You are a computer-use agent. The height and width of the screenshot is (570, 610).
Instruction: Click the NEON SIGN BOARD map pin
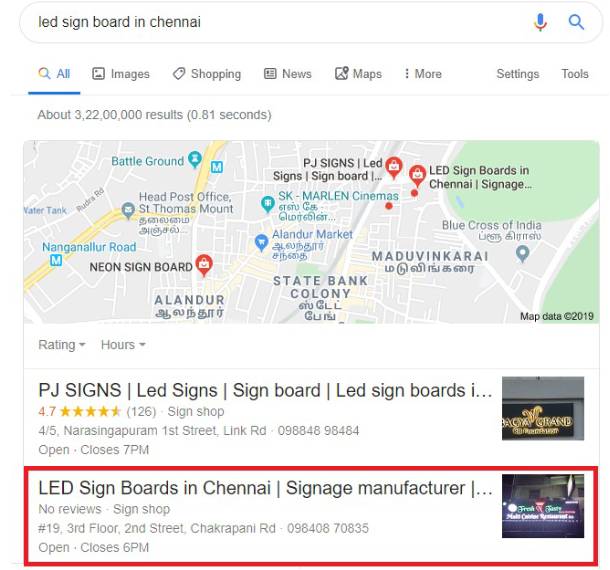click(x=204, y=265)
